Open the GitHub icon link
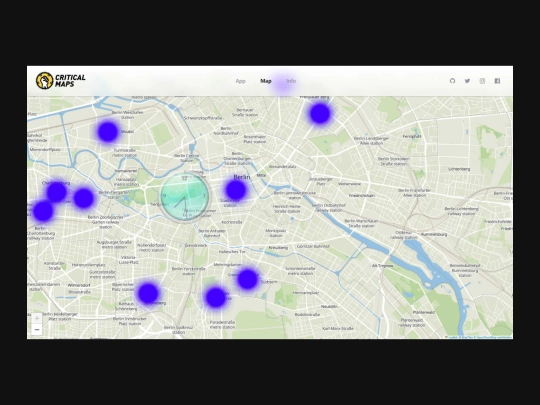Screen dimensions: 540x405 (452, 81)
